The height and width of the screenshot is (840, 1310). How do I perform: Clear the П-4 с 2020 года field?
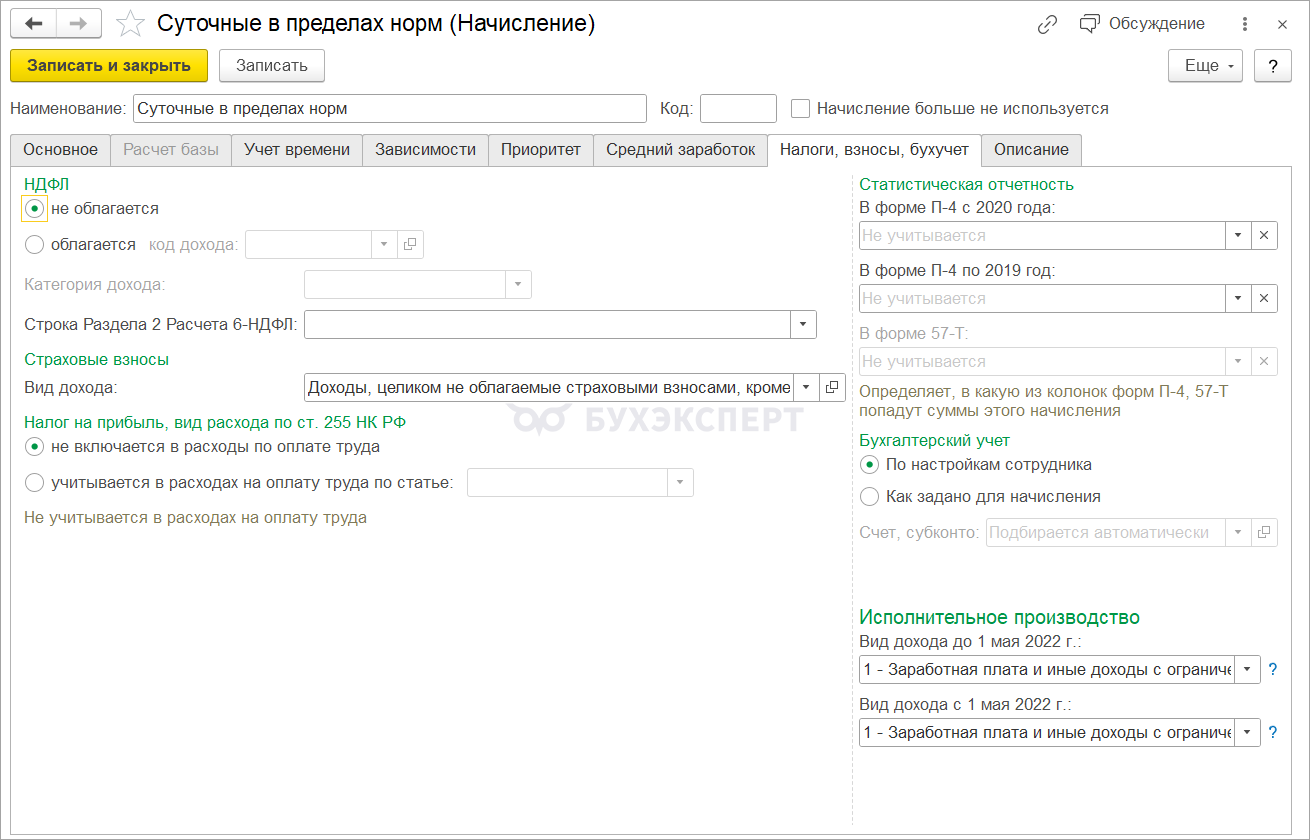(1264, 235)
